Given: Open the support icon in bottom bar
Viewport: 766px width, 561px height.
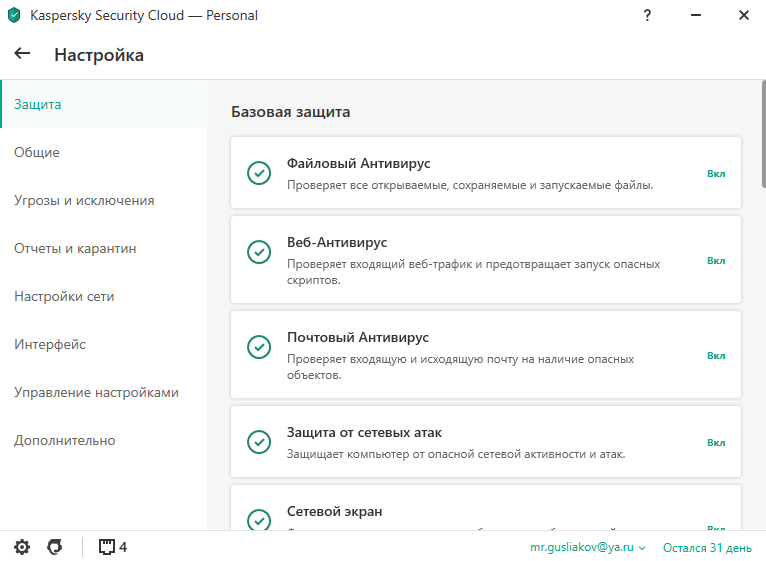Looking at the screenshot, I should [x=55, y=547].
